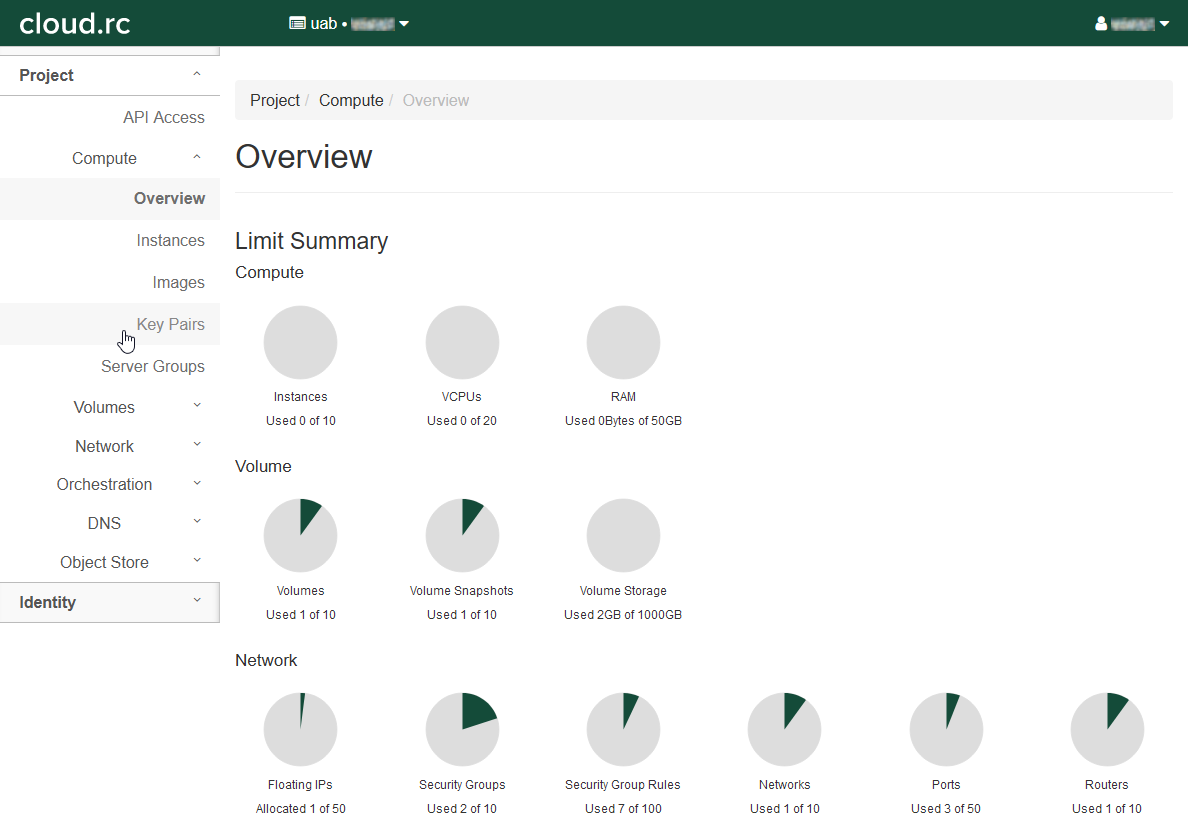The width and height of the screenshot is (1188, 826).
Task: Select Key Pairs in sidebar
Action: (170, 325)
